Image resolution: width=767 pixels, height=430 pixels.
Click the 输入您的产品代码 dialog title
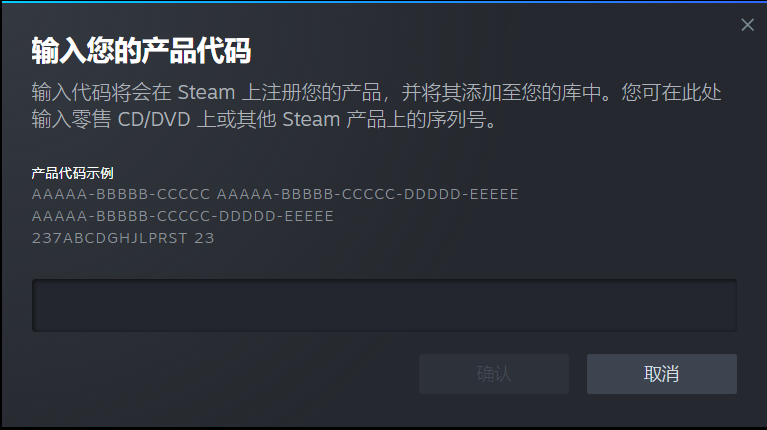tap(141, 50)
